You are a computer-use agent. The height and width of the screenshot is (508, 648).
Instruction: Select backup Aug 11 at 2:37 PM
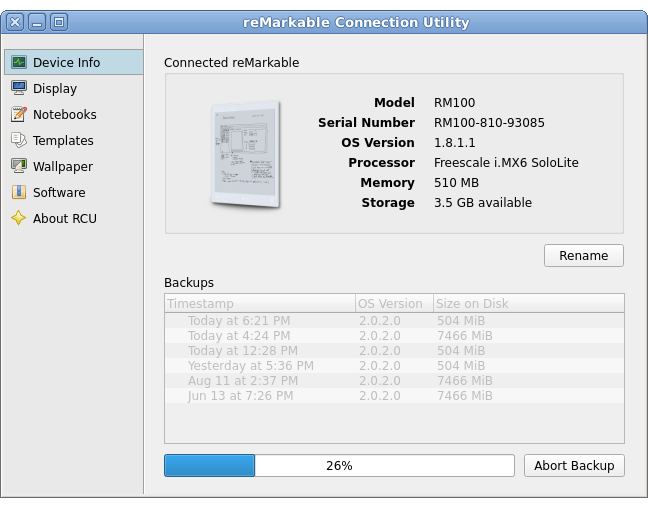click(394, 381)
